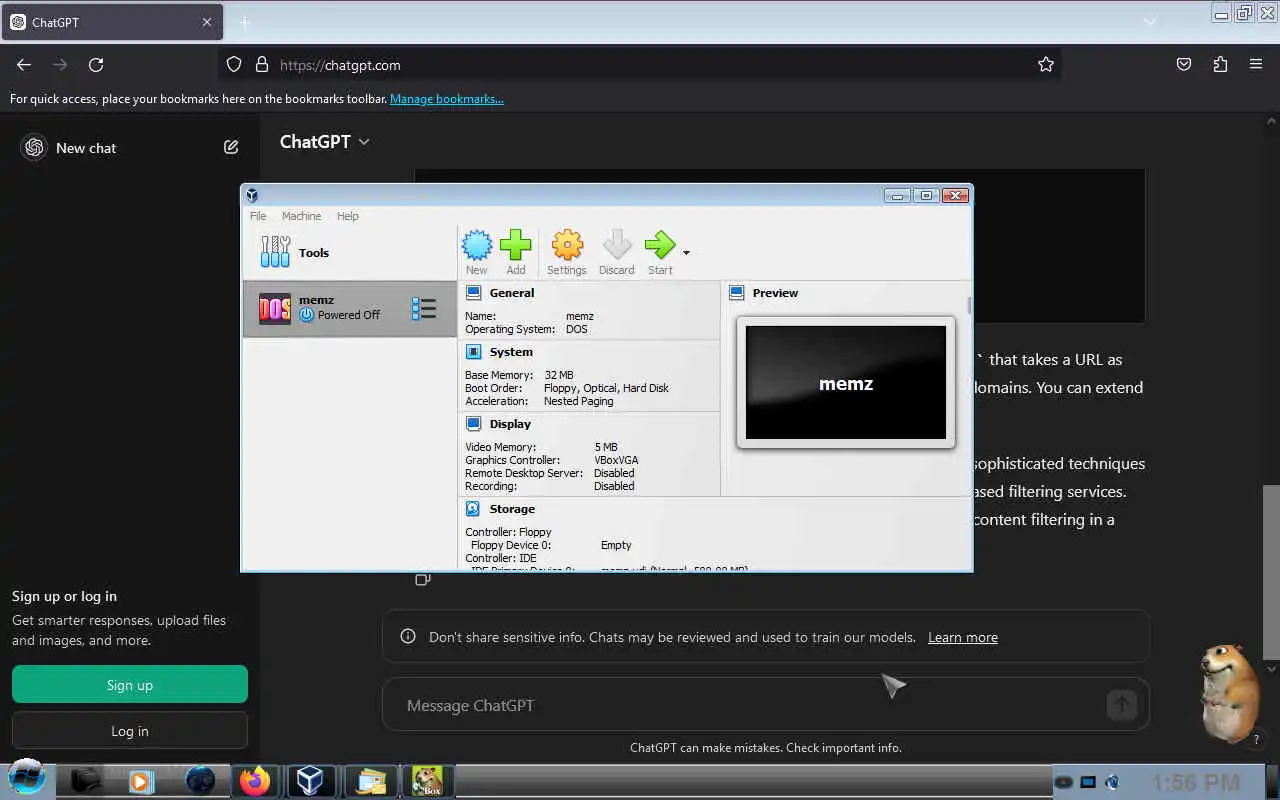Click the Display section header text

(510, 424)
